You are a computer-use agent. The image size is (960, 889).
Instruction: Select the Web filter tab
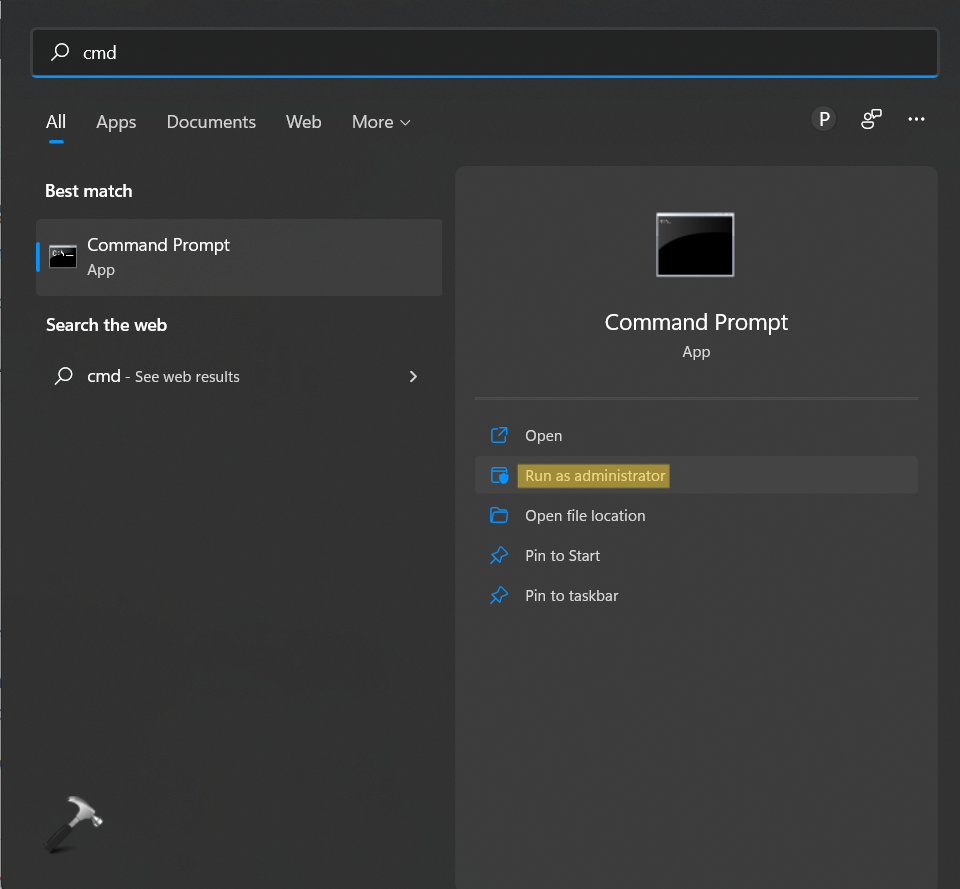point(303,122)
